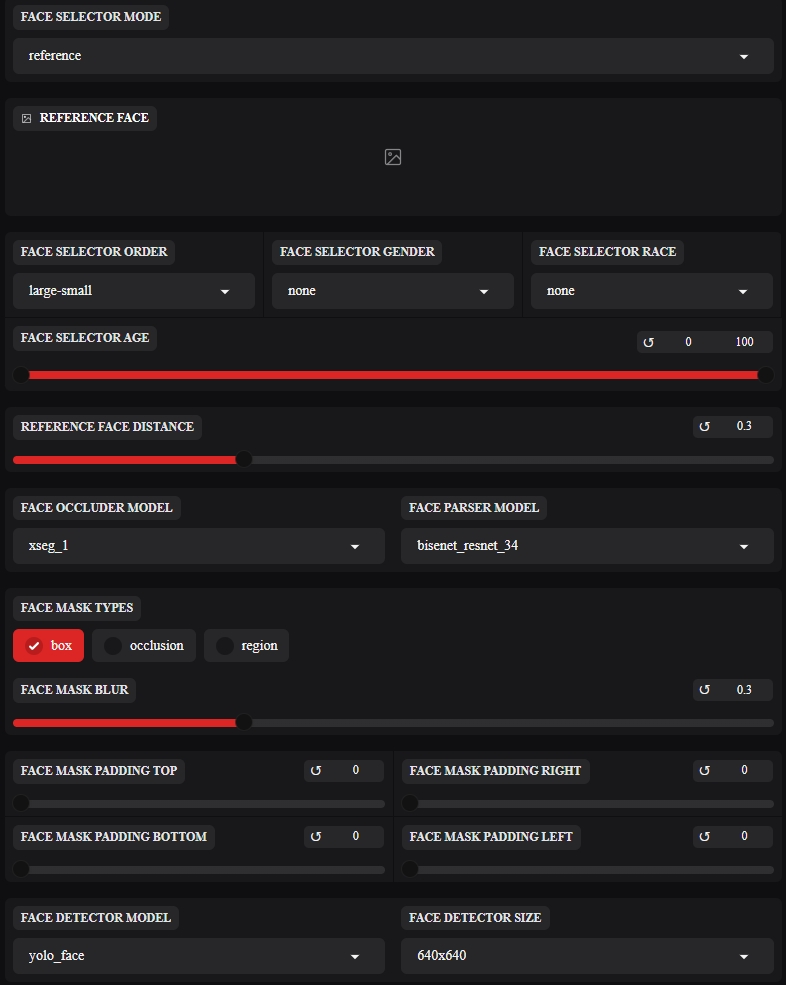Click the Face Mask Padding Right slider
The height and width of the screenshot is (985, 786).
coord(587,803)
